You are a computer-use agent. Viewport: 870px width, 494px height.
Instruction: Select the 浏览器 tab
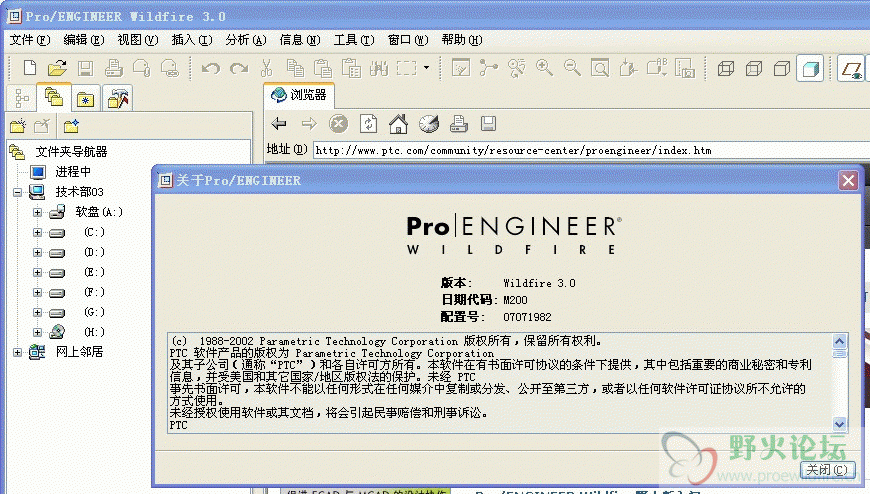click(299, 95)
